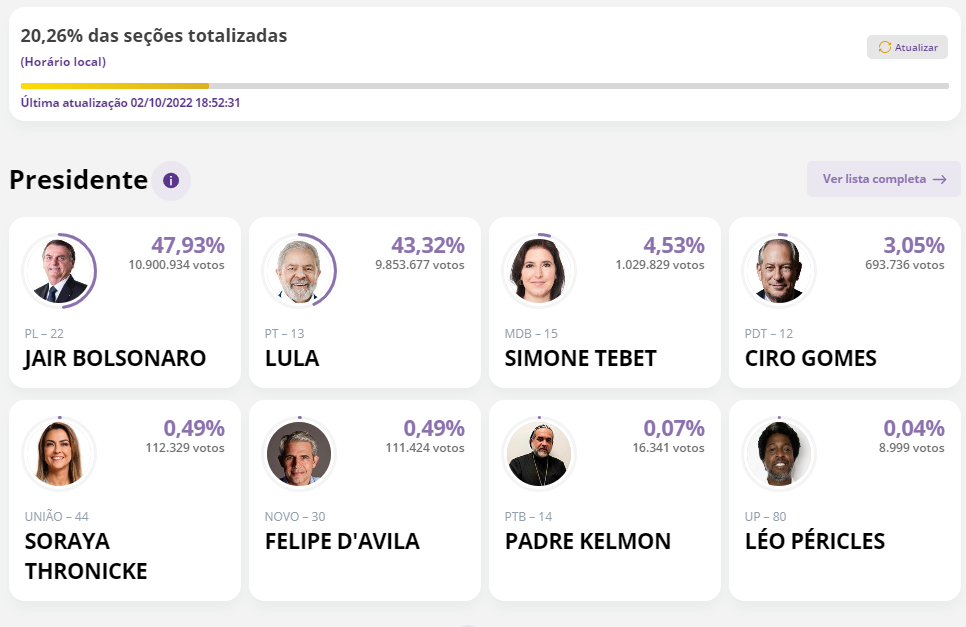Click the arrow icon in Ver lista completa
The image size is (966, 627).
(x=939, y=179)
